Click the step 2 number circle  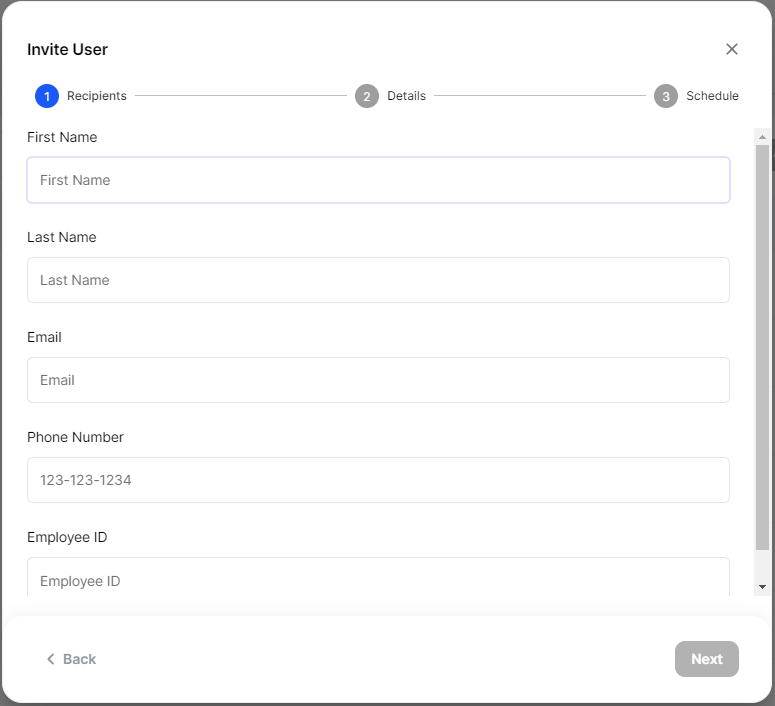point(366,96)
